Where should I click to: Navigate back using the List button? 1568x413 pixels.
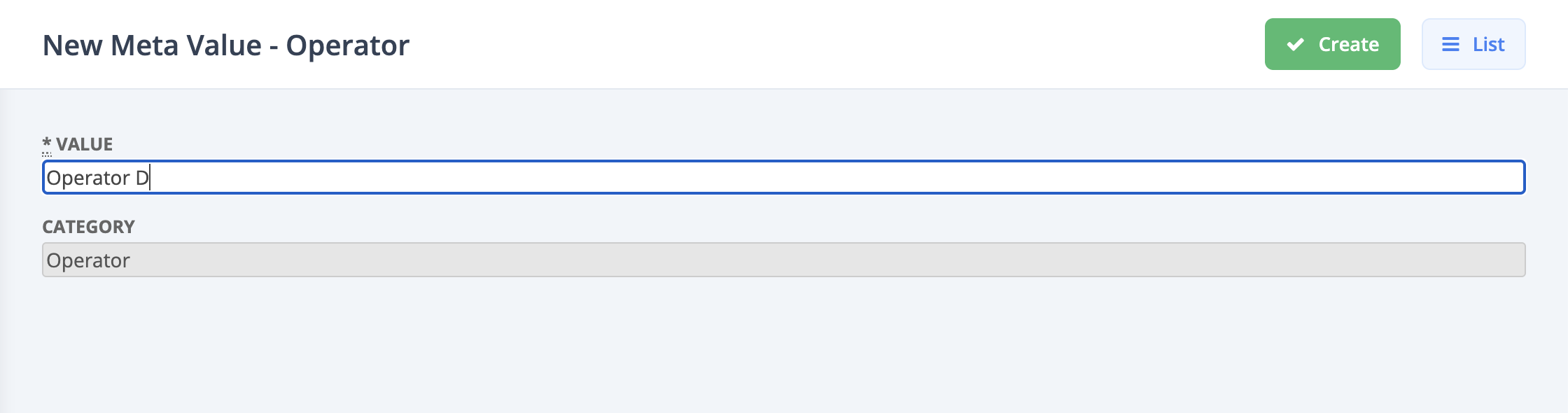1473,44
